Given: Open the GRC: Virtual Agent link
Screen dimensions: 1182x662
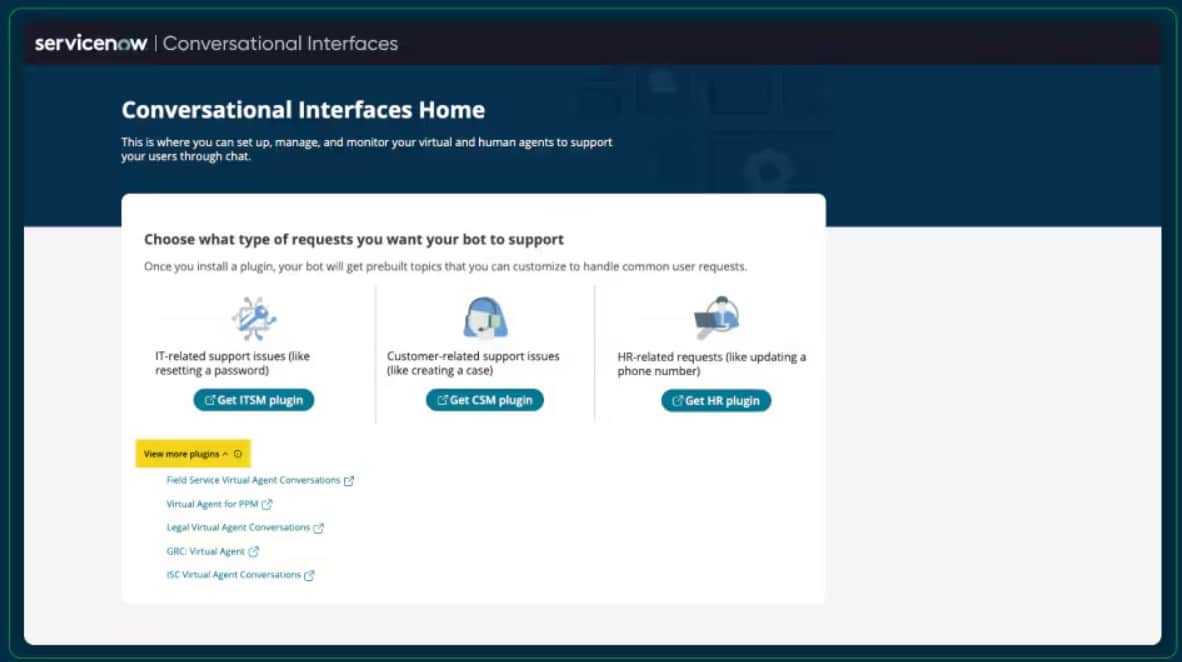Looking at the screenshot, I should [205, 551].
